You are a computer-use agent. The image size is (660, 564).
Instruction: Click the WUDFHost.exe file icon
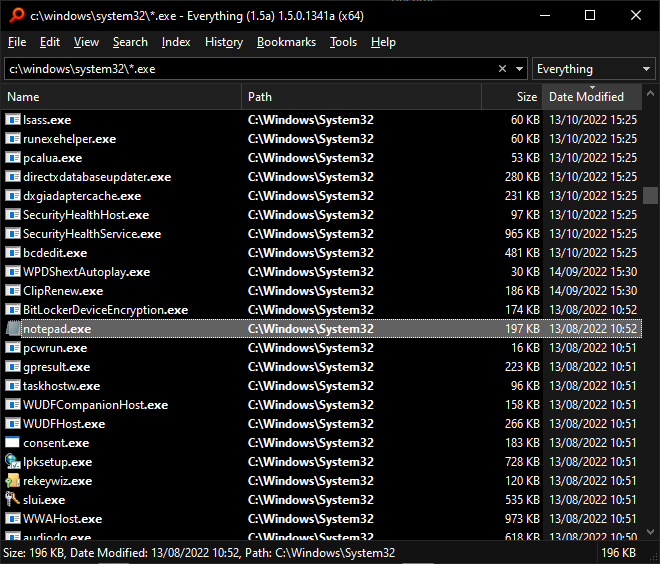(x=13, y=423)
